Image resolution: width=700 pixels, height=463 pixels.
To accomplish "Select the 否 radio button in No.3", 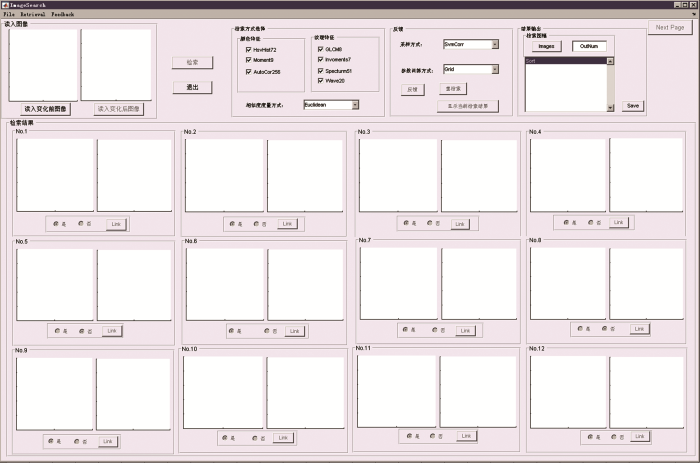I will 429,222.
